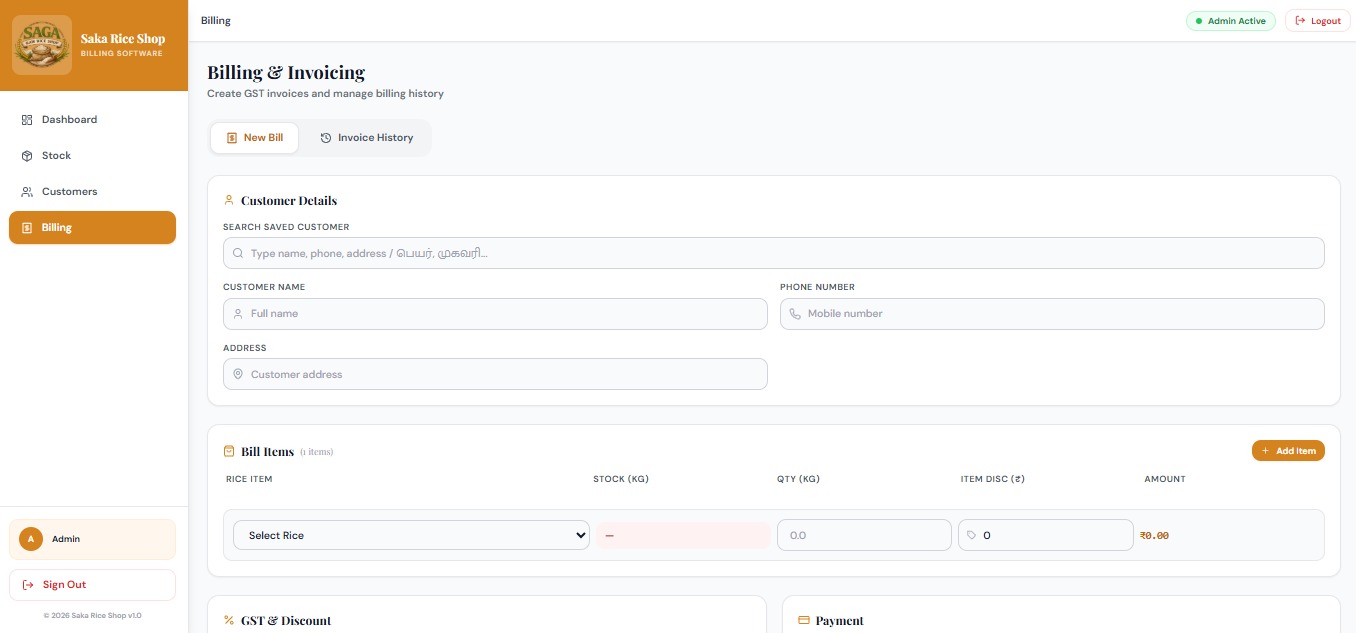The image size is (1356, 633).
Task: Click the search magnifier icon in customer search
Action: [x=238, y=254]
